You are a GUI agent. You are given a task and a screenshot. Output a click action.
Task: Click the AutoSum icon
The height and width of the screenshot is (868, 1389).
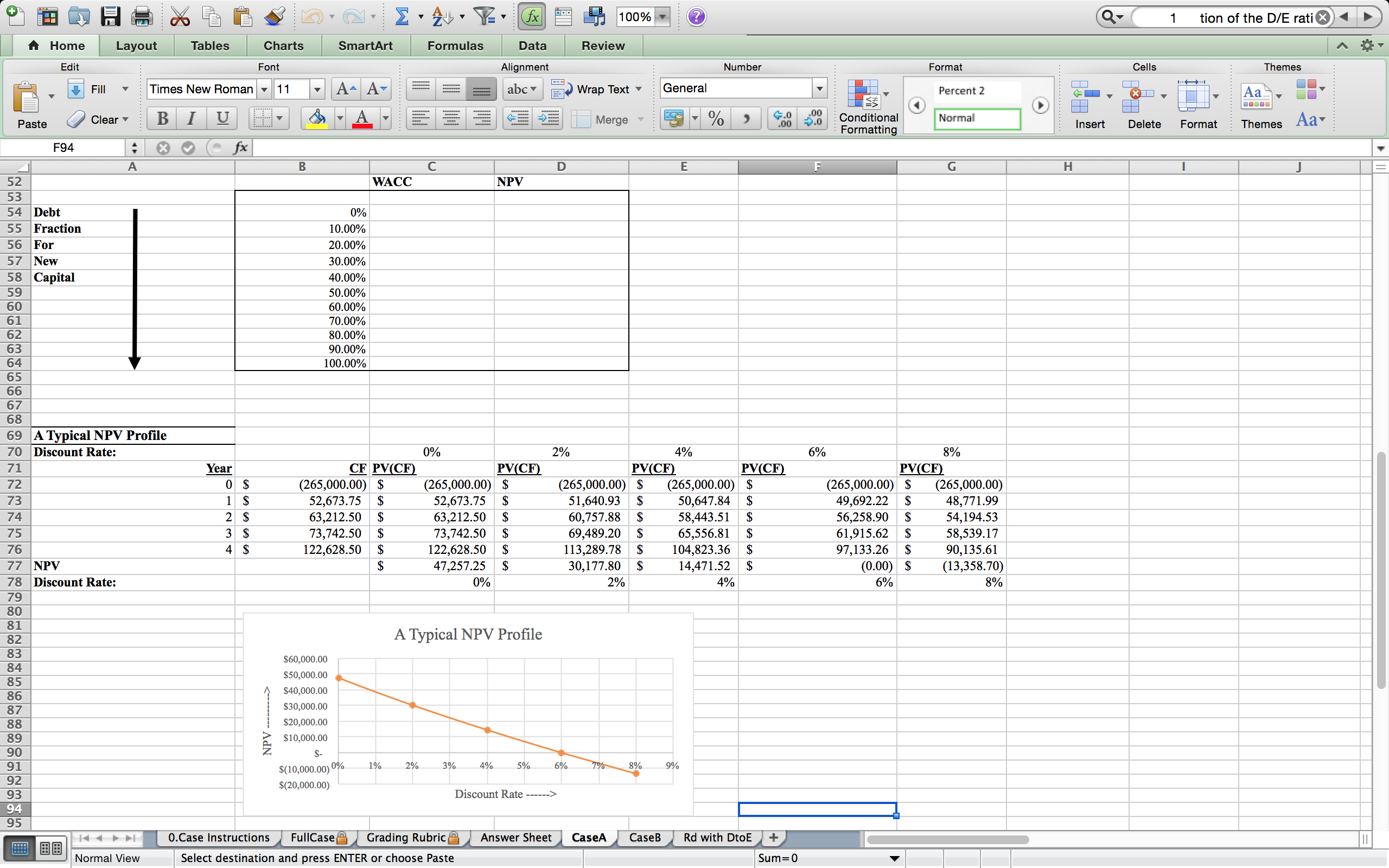(x=404, y=16)
